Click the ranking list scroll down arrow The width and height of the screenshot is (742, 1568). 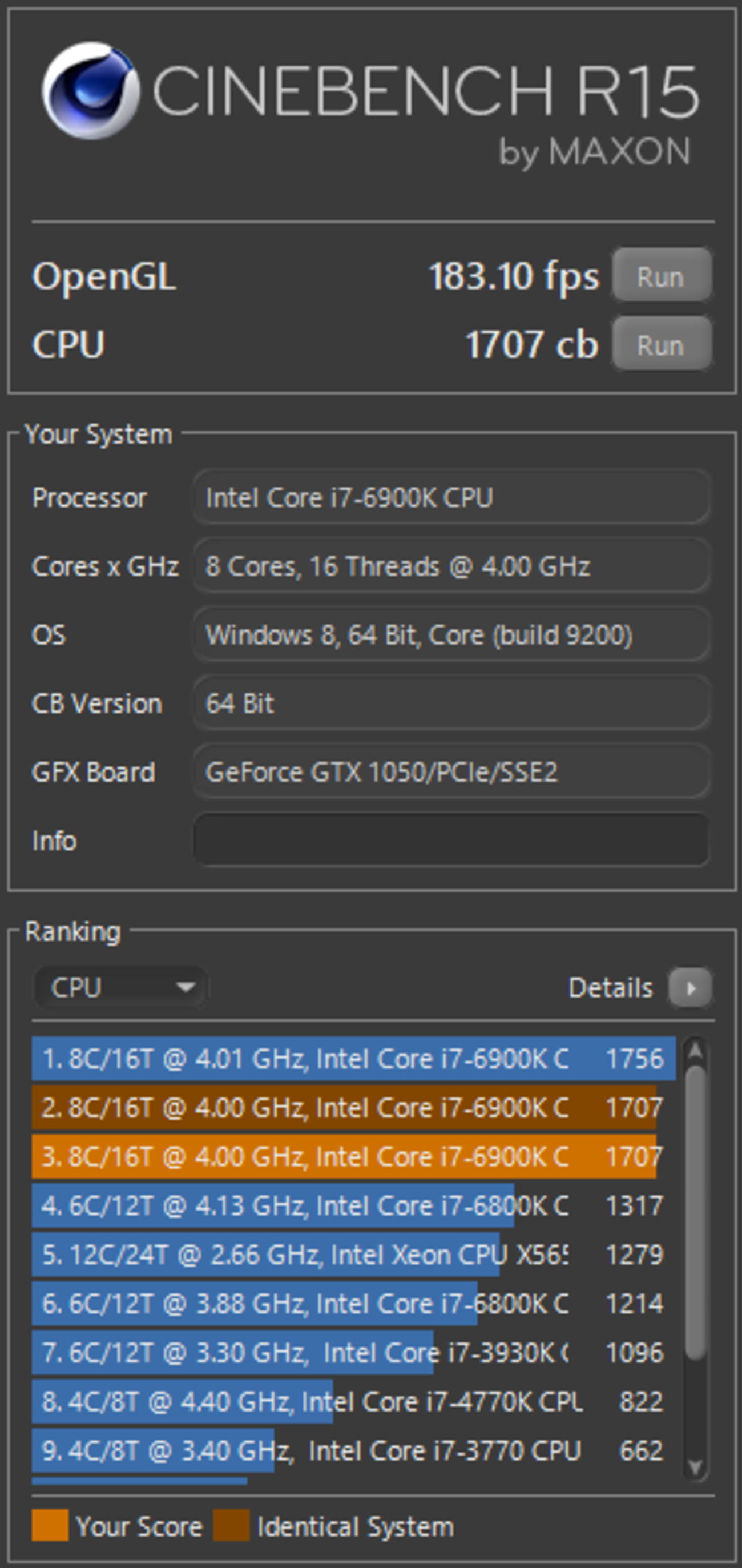pyautogui.click(x=695, y=1468)
